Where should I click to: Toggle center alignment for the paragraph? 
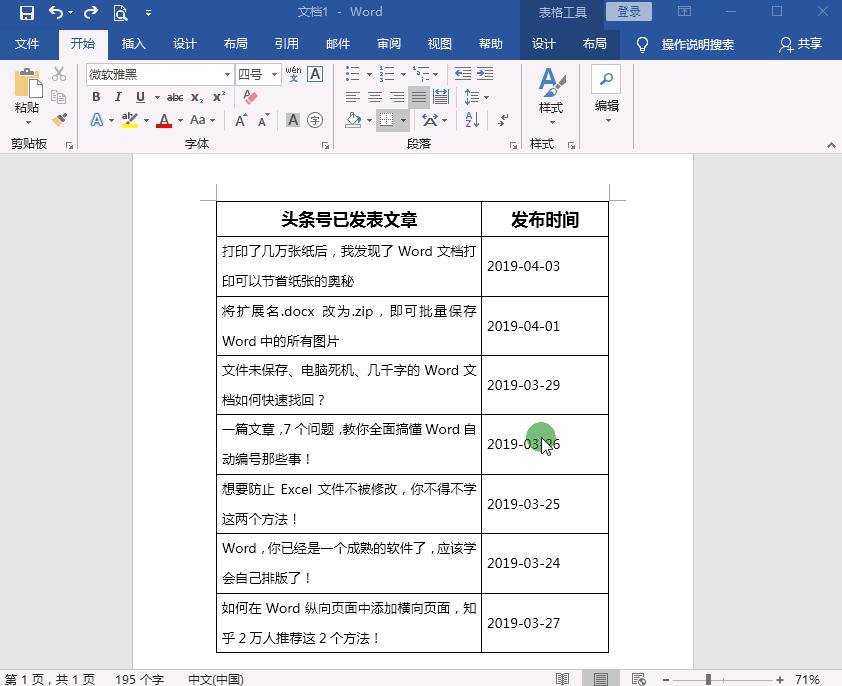[x=373, y=95]
